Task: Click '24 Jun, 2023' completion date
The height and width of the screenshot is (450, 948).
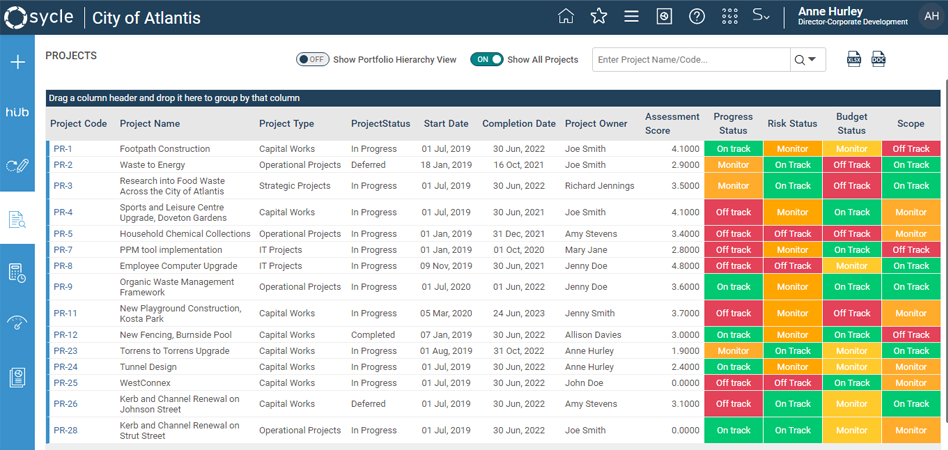Action: coord(519,313)
